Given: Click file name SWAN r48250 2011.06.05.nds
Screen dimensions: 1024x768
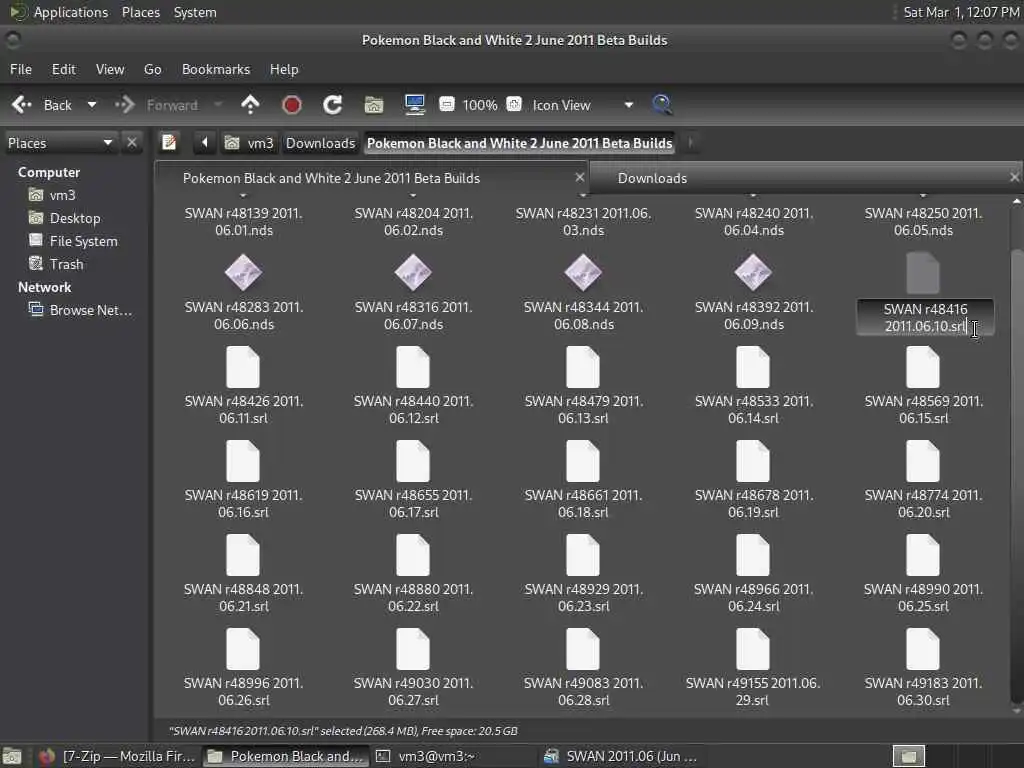Looking at the screenshot, I should 923,222.
